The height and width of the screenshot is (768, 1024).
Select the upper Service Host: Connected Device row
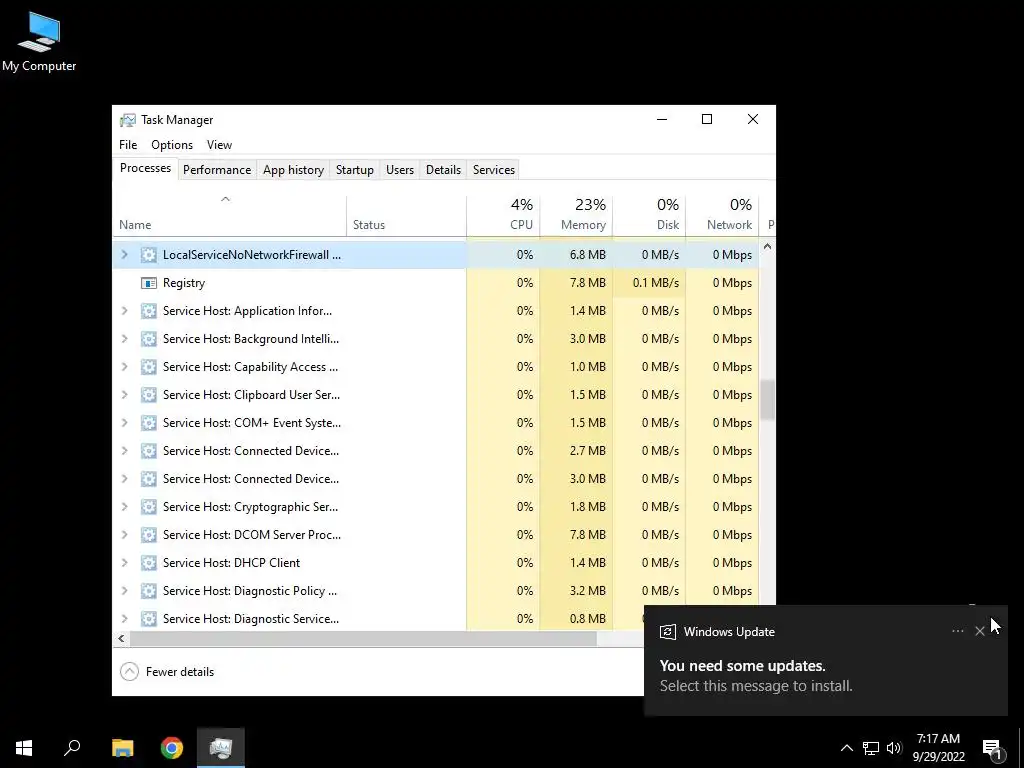click(x=436, y=451)
